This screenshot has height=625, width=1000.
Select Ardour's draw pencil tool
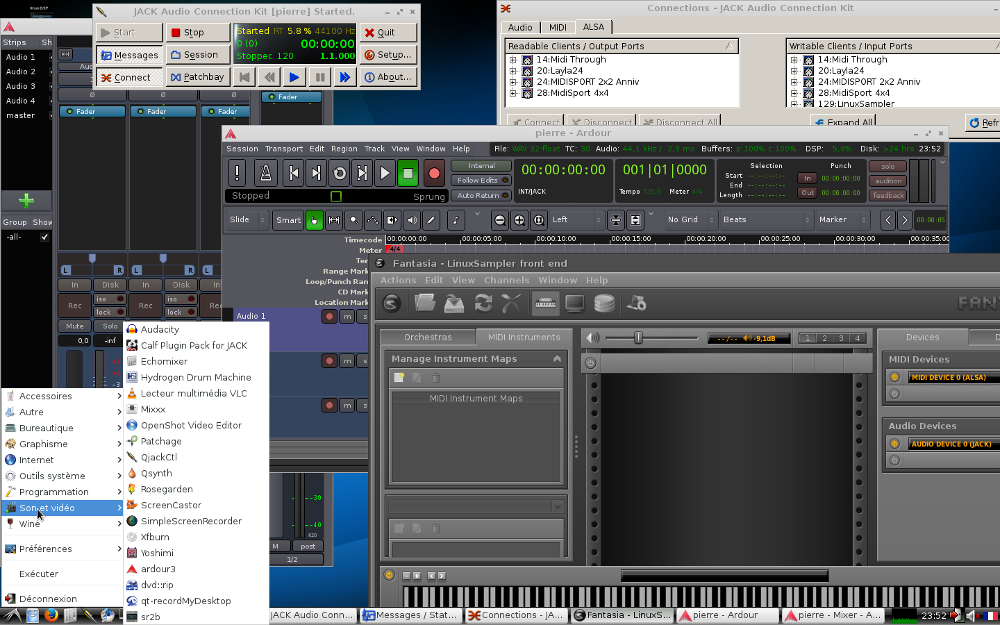point(431,220)
